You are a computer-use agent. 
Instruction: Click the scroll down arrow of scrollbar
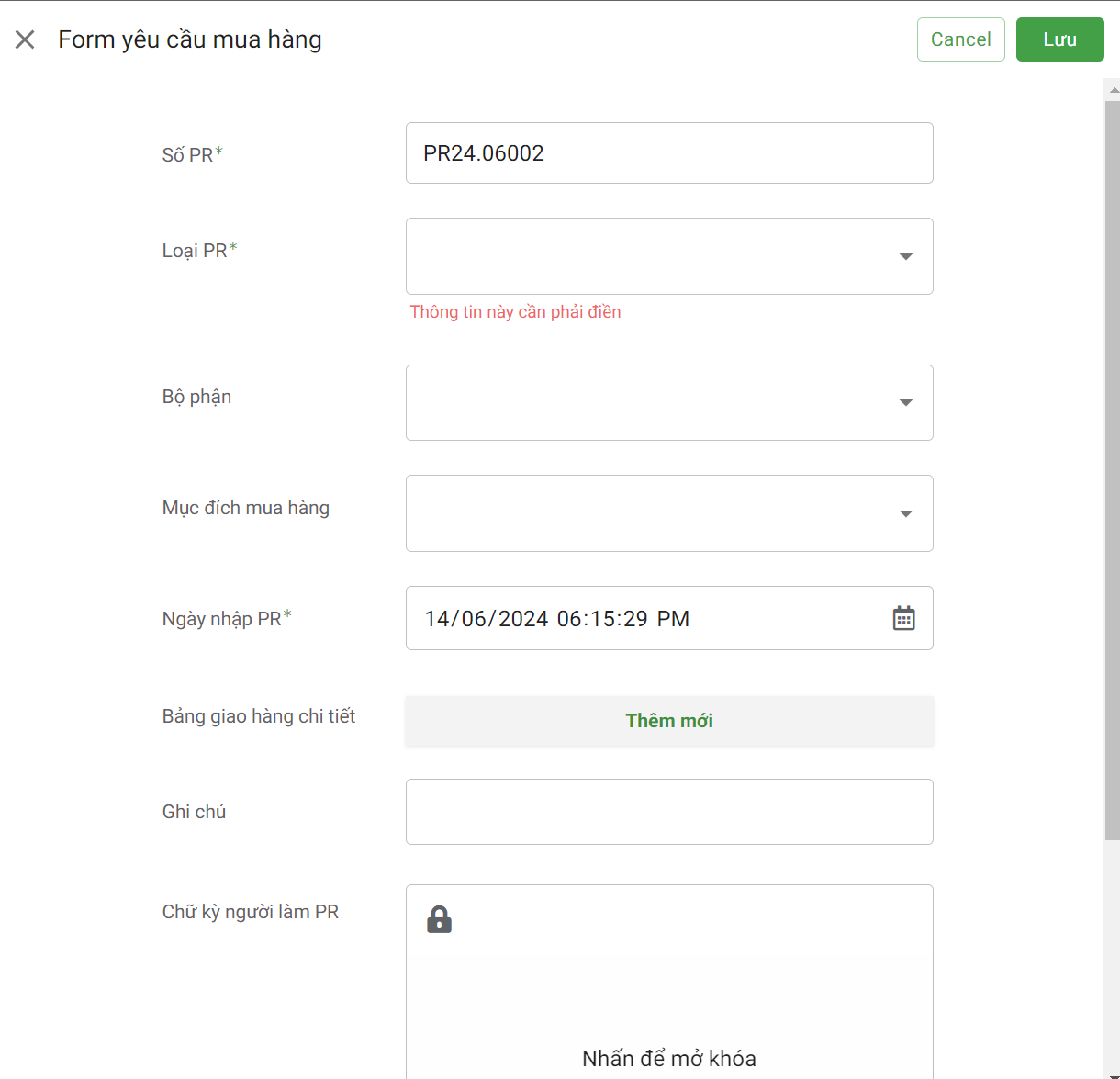pyautogui.click(x=1113, y=1074)
